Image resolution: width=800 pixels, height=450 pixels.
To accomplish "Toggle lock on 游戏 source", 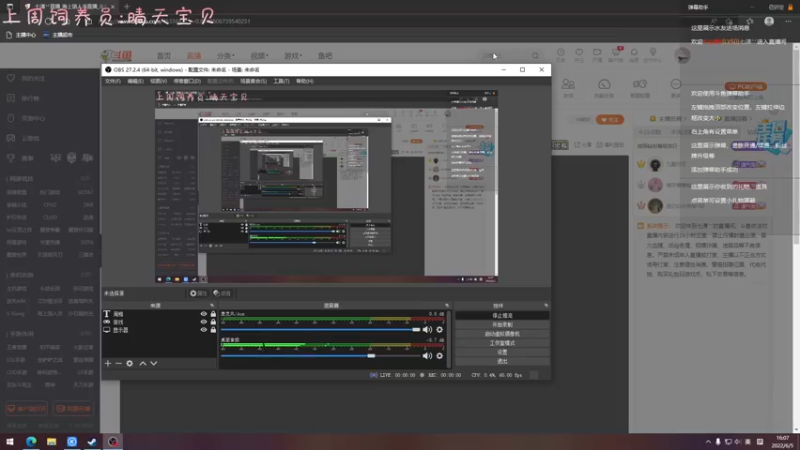I will (x=213, y=322).
